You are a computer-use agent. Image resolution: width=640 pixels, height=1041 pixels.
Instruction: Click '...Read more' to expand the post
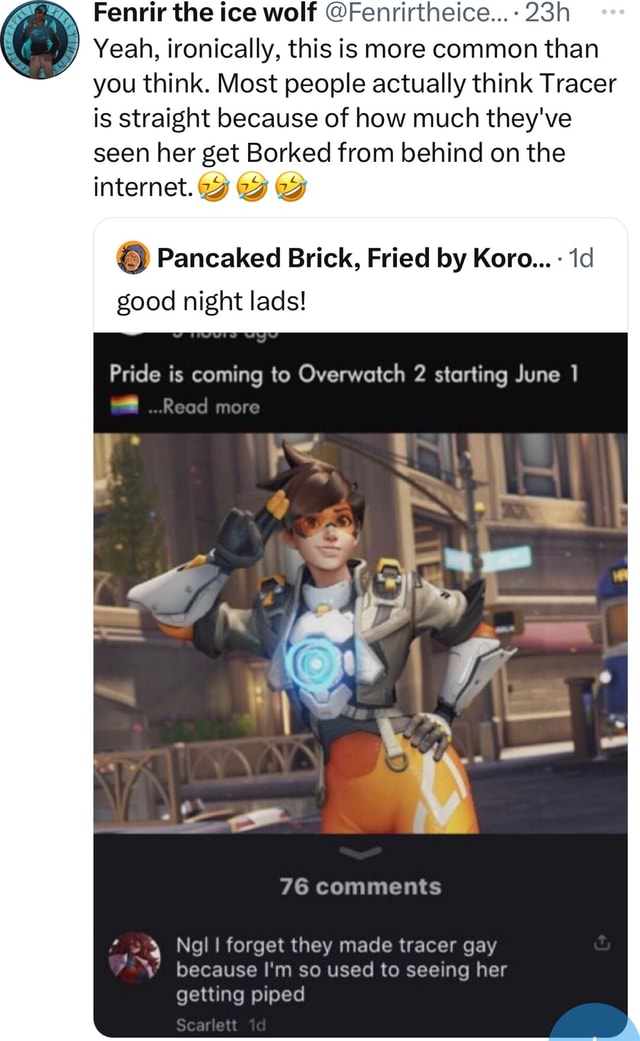point(204,406)
